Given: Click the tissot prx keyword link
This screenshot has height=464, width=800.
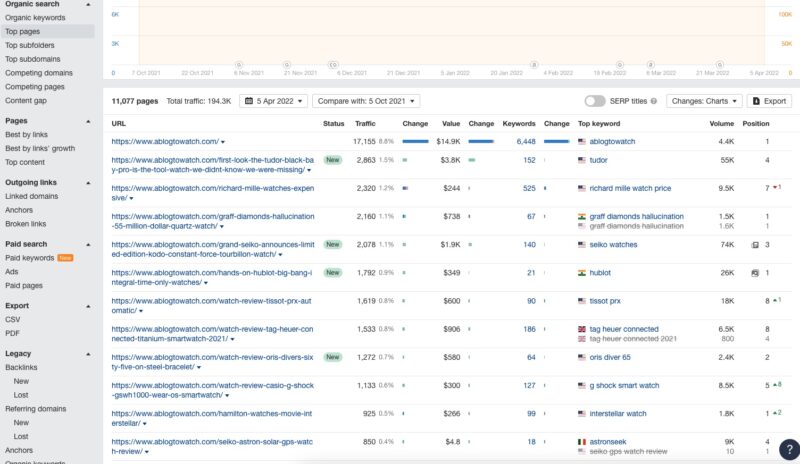Looking at the screenshot, I should click(605, 301).
